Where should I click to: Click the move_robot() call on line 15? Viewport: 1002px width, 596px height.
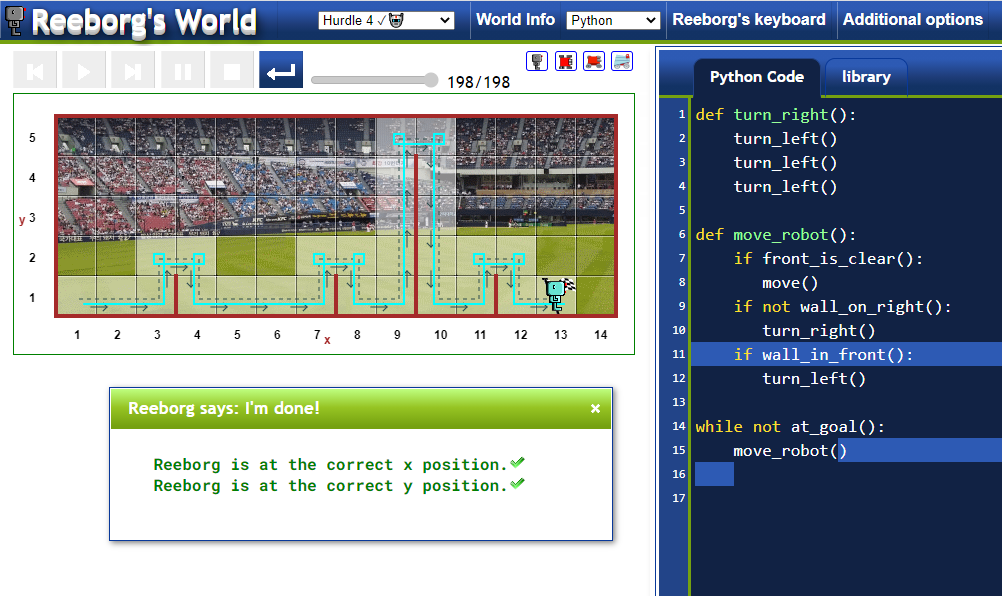[x=790, y=451]
